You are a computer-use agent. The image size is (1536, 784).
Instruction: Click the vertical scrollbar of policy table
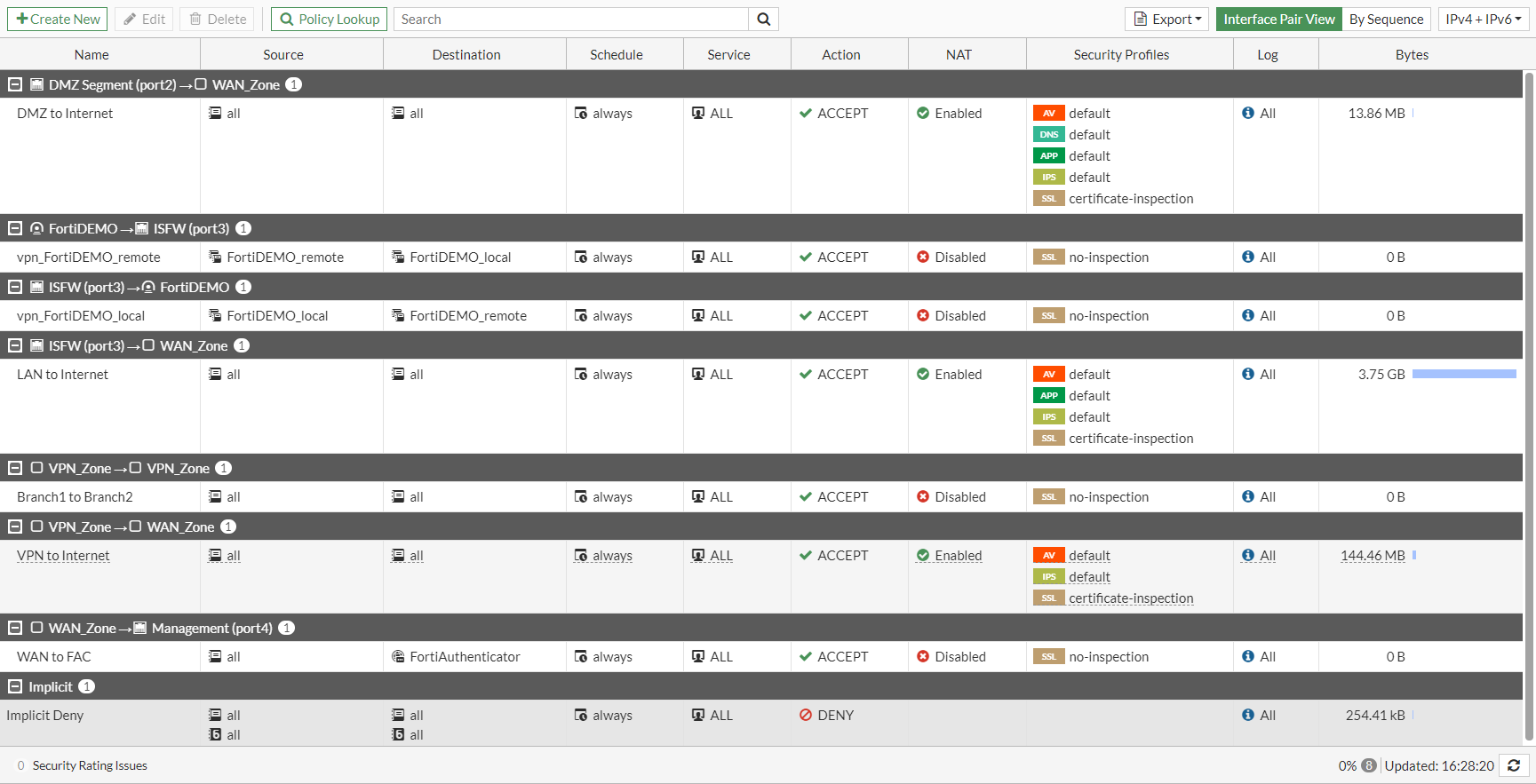1529,407
